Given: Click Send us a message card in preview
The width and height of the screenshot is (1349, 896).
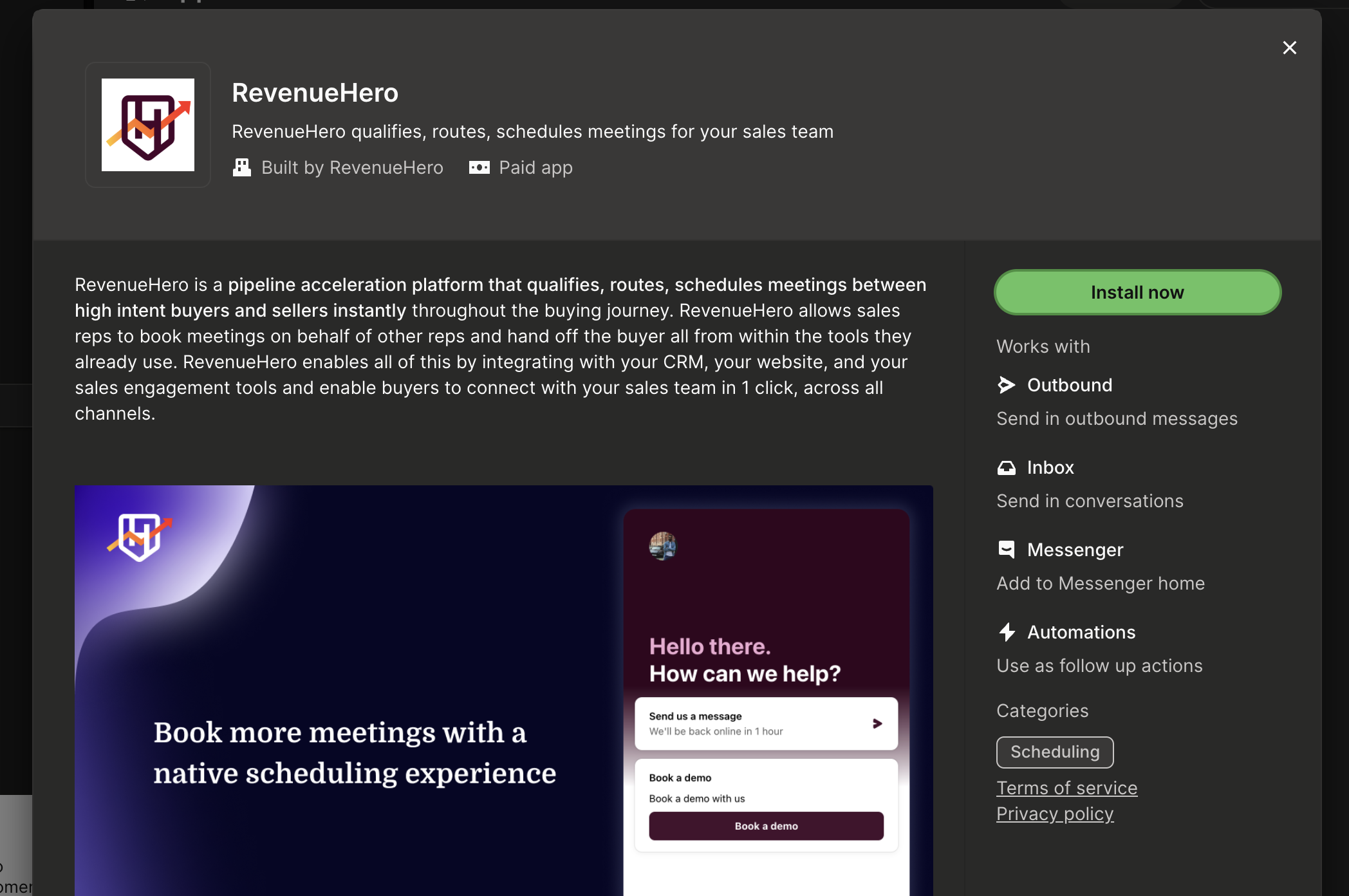Looking at the screenshot, I should tap(766, 723).
